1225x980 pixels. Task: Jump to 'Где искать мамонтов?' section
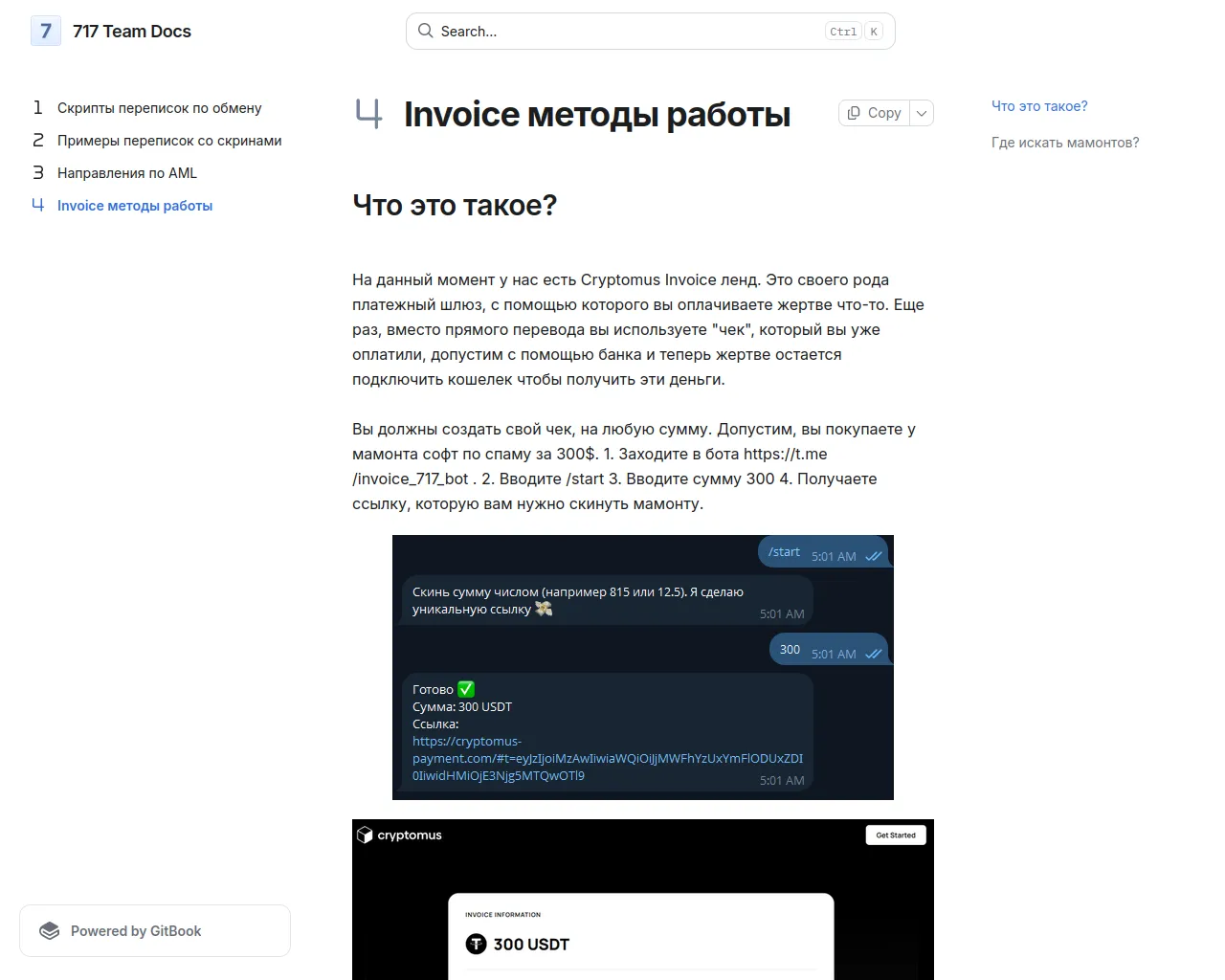click(1065, 143)
